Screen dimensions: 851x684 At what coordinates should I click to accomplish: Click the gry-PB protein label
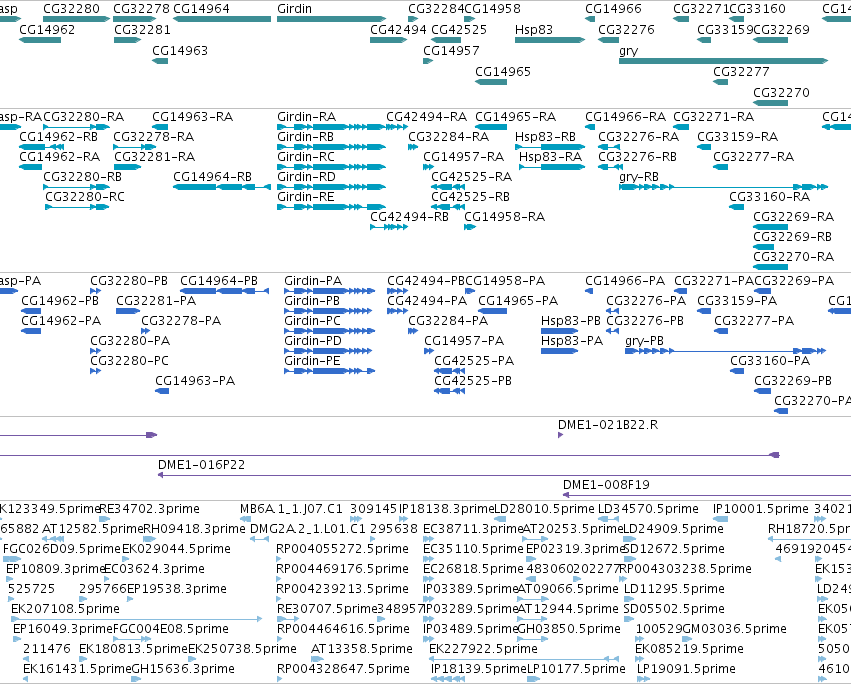[644, 341]
